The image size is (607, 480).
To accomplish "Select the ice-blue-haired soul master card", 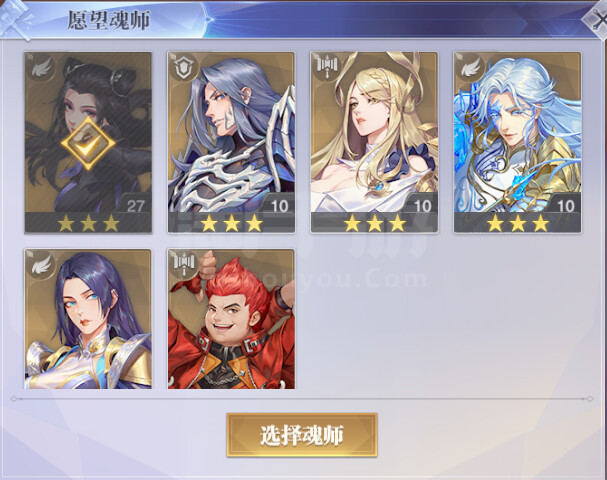I will point(518,142).
